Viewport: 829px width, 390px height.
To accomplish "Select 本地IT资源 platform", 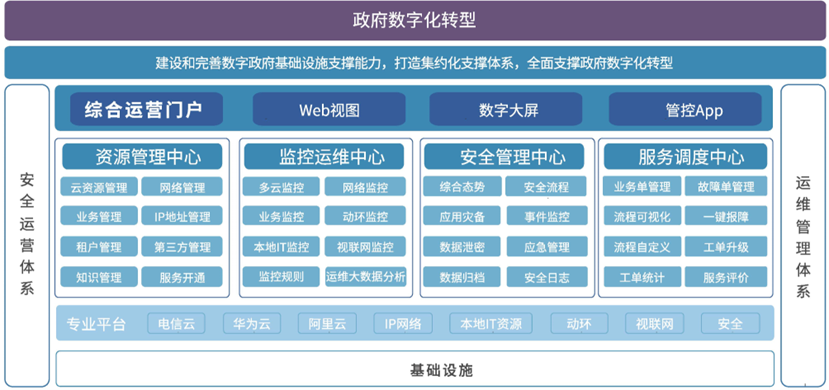I will [491, 323].
